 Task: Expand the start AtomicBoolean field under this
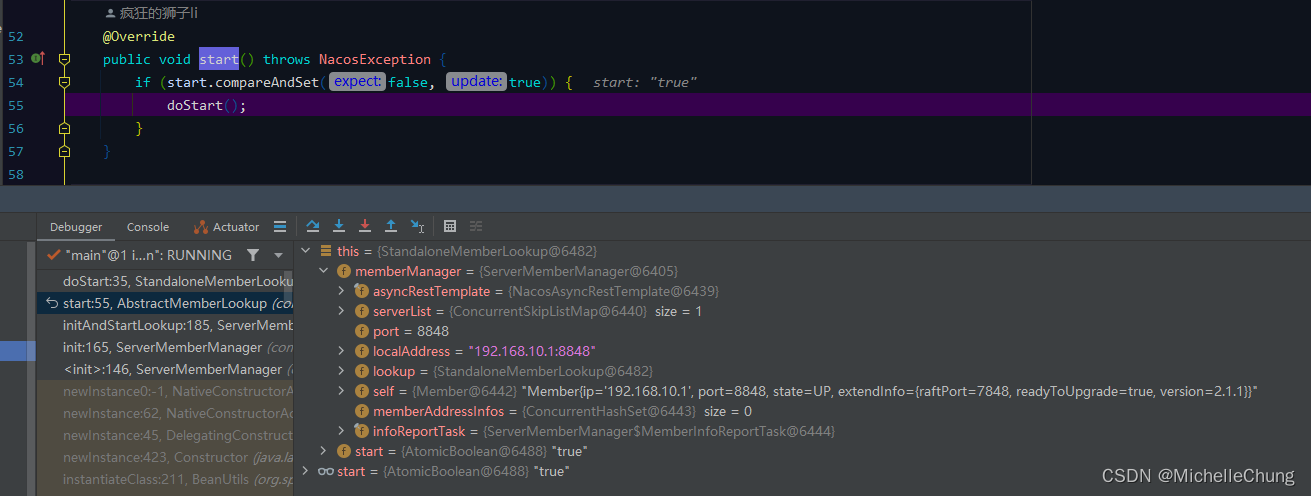tap(323, 451)
